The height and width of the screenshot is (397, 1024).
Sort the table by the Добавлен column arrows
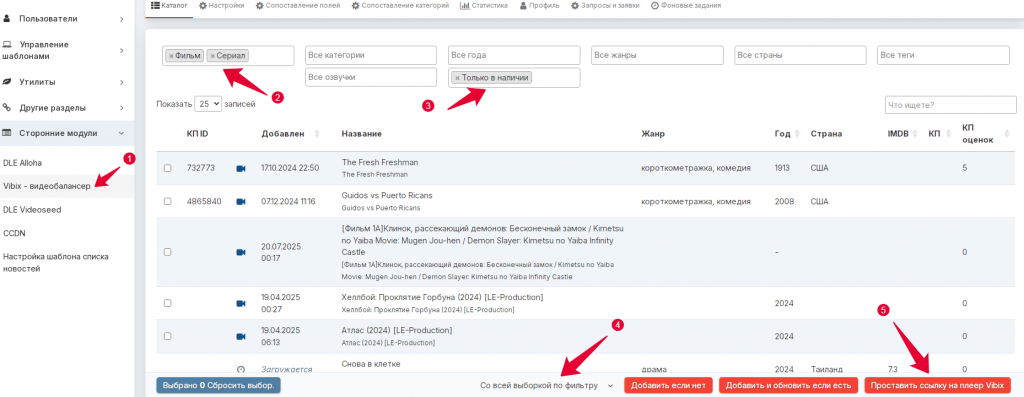click(x=317, y=134)
